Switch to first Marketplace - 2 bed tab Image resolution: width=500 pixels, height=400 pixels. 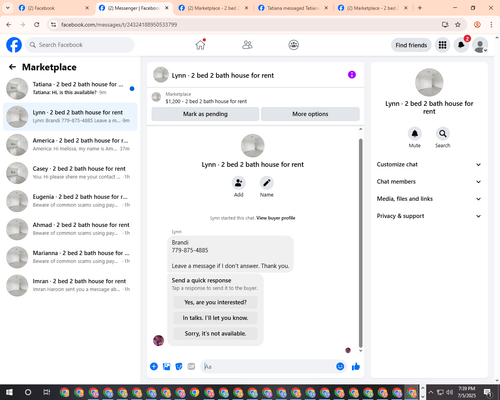pos(213,8)
